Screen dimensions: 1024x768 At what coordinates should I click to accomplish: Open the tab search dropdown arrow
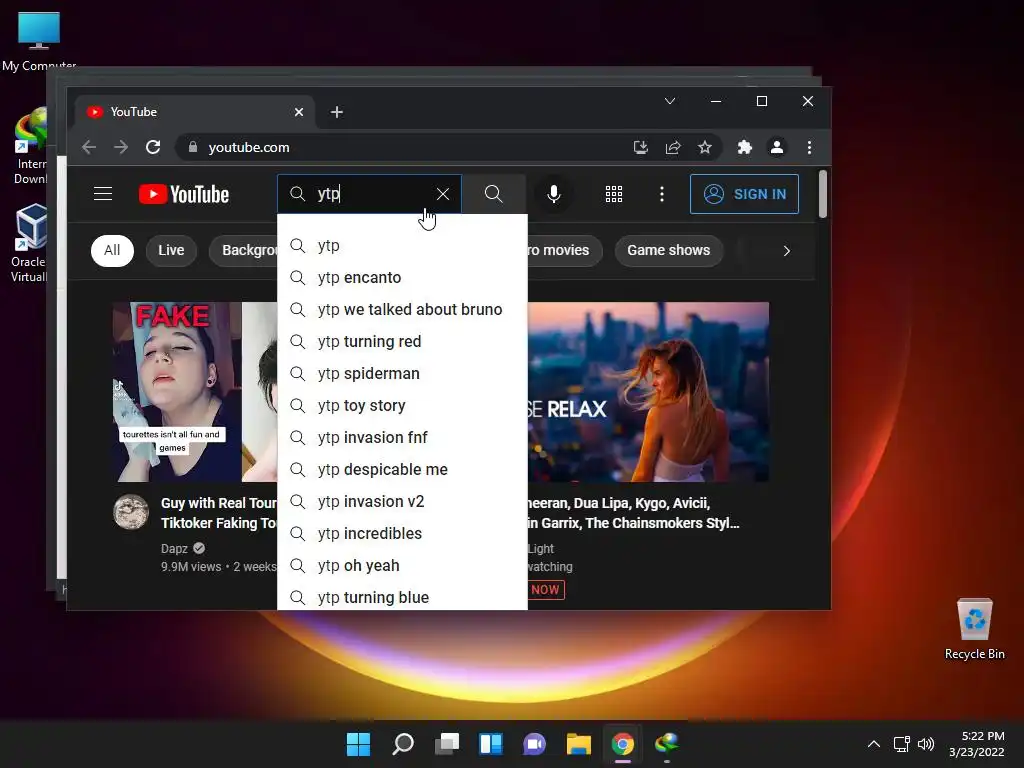click(670, 101)
